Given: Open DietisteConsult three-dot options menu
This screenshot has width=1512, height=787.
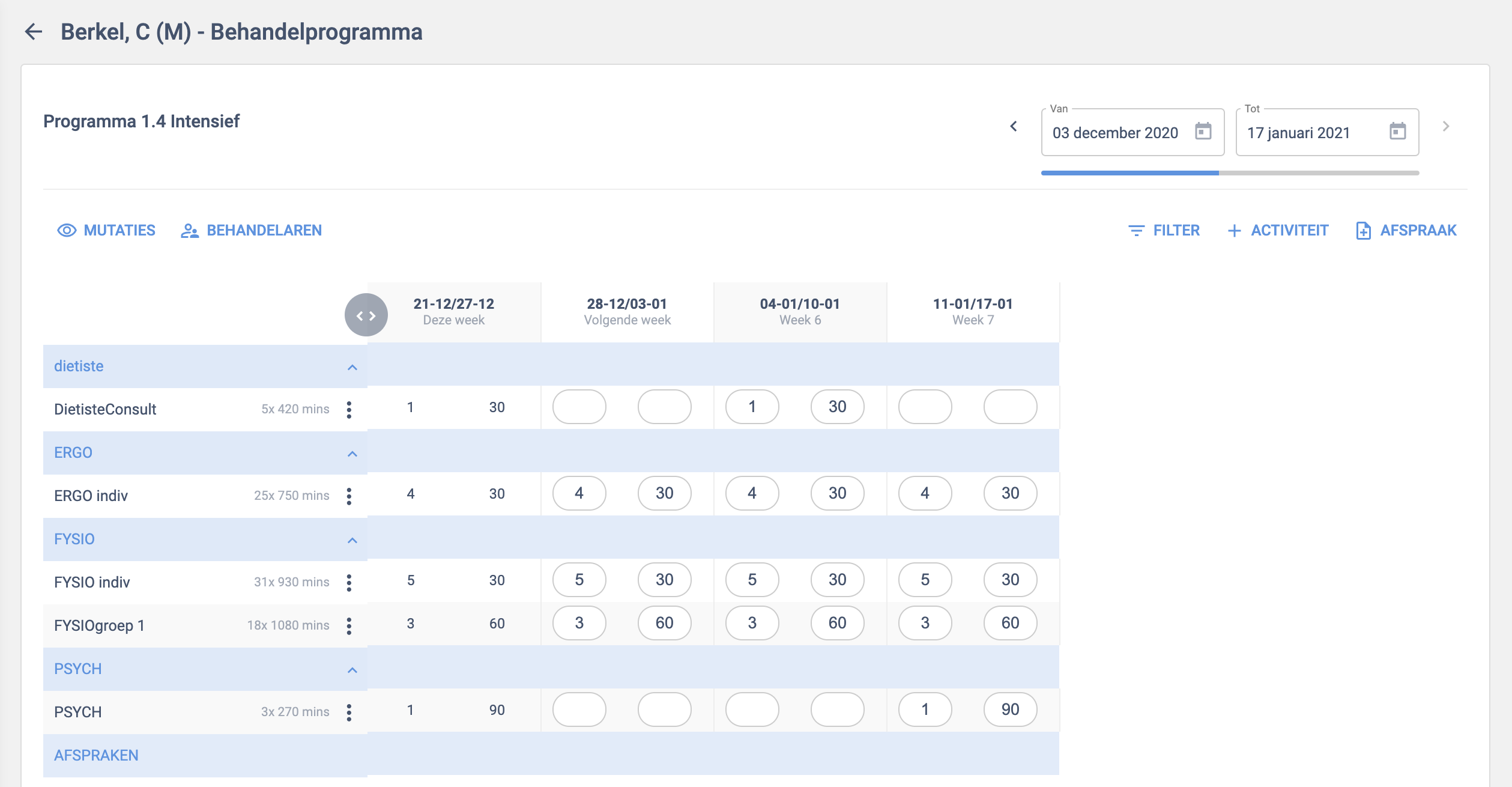Looking at the screenshot, I should (349, 410).
